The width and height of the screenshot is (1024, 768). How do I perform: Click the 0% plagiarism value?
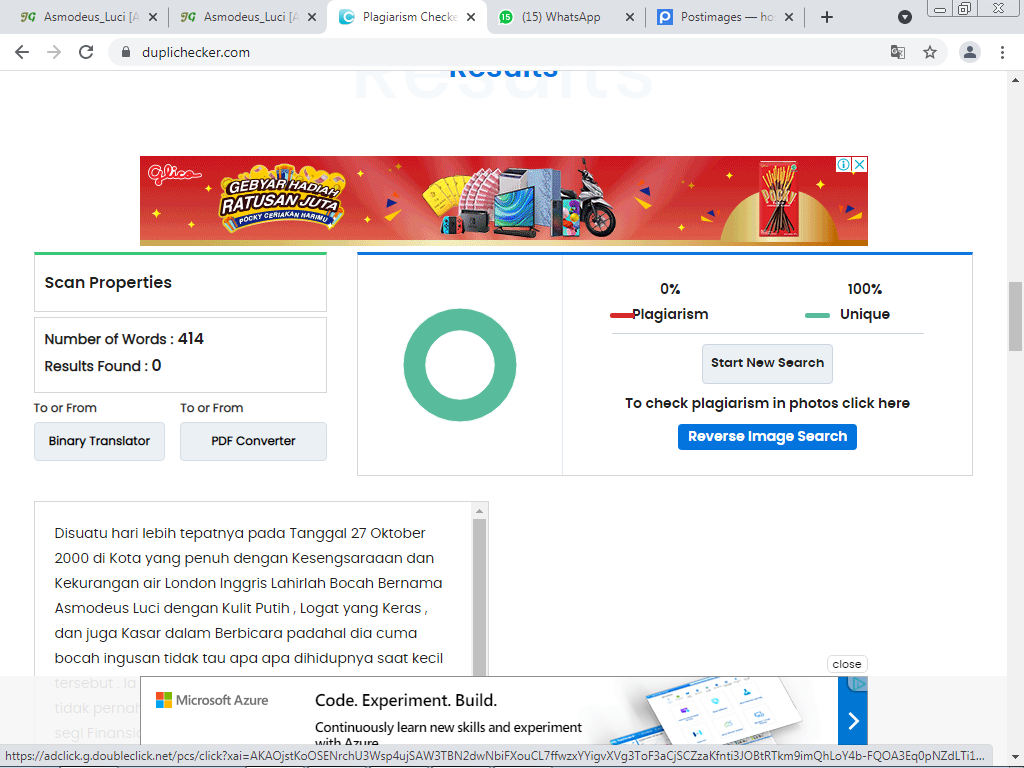(x=670, y=289)
